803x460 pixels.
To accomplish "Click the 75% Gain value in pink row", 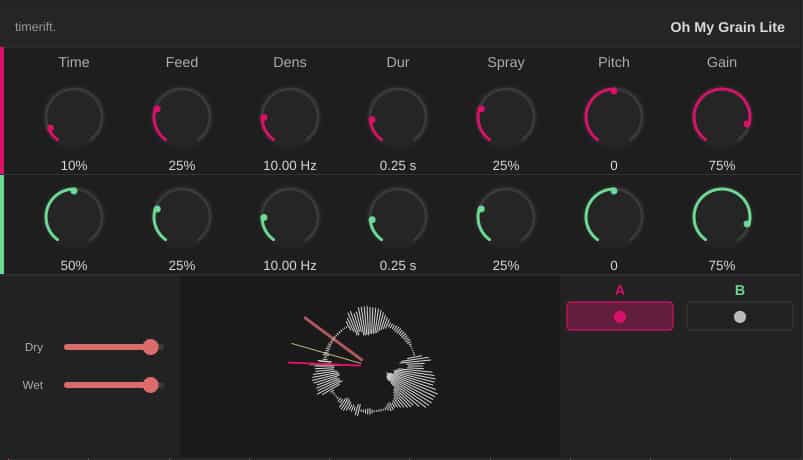I will coord(722,165).
